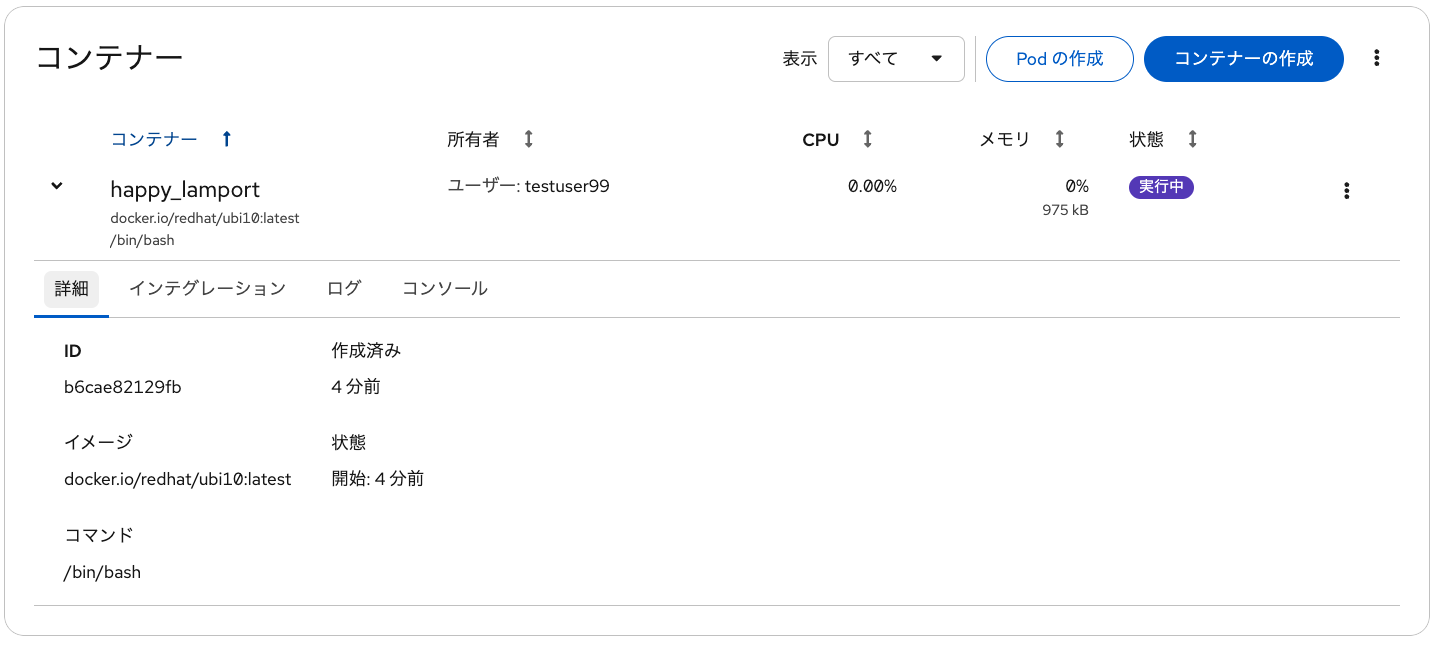Viewport: 1443px width, 645px height.
Task: Switch to the ログ tab
Action: coord(343,288)
